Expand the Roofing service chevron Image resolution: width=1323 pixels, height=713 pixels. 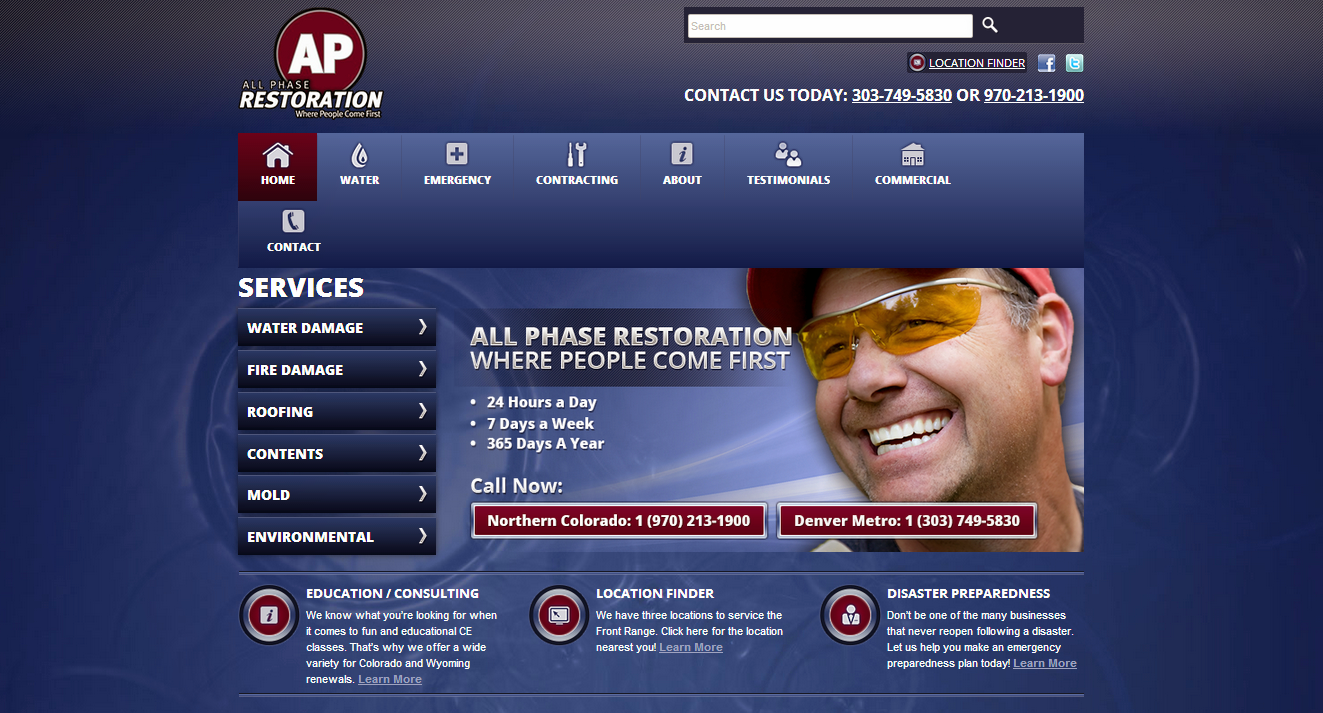(423, 410)
